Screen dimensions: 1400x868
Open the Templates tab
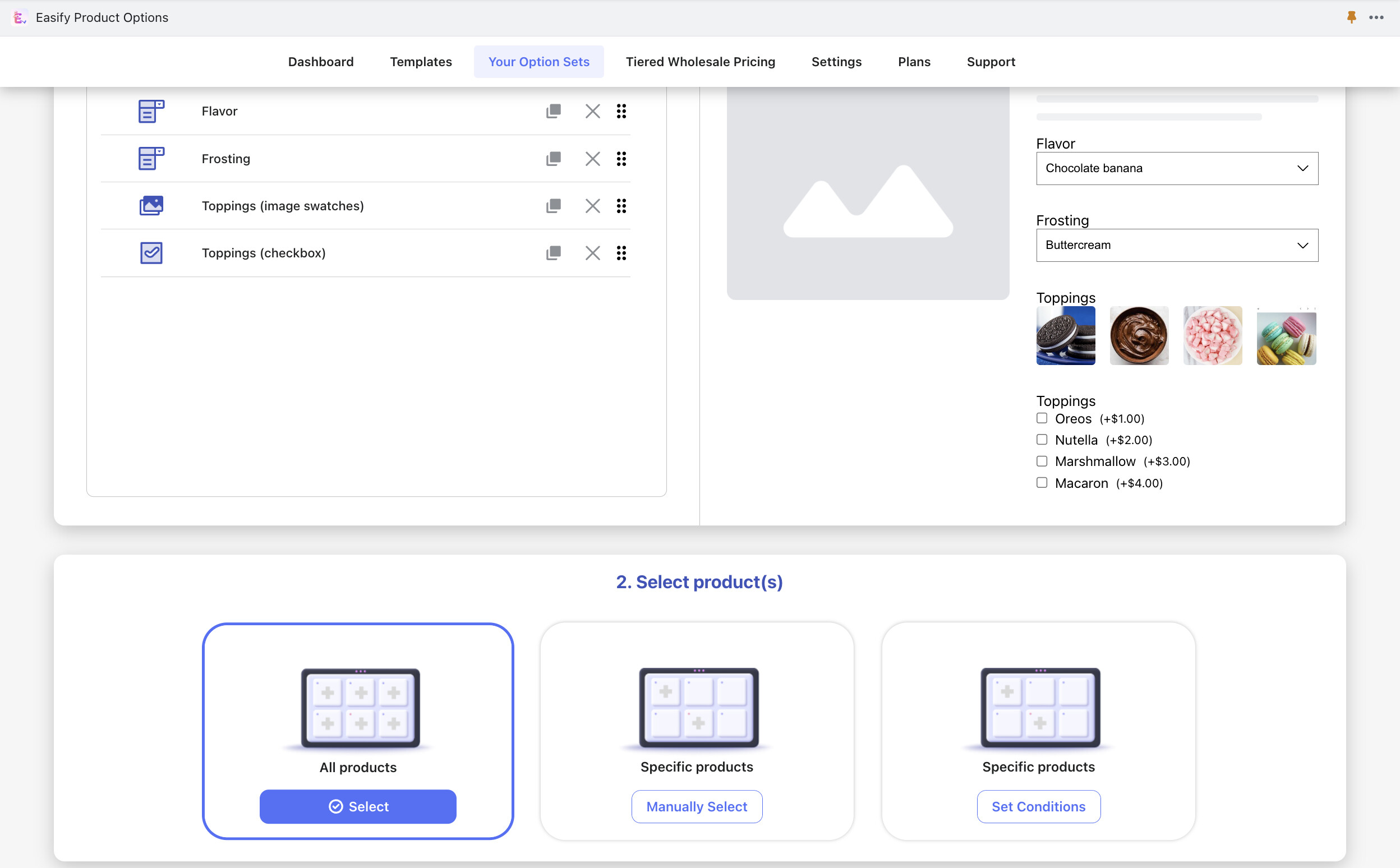coord(420,62)
